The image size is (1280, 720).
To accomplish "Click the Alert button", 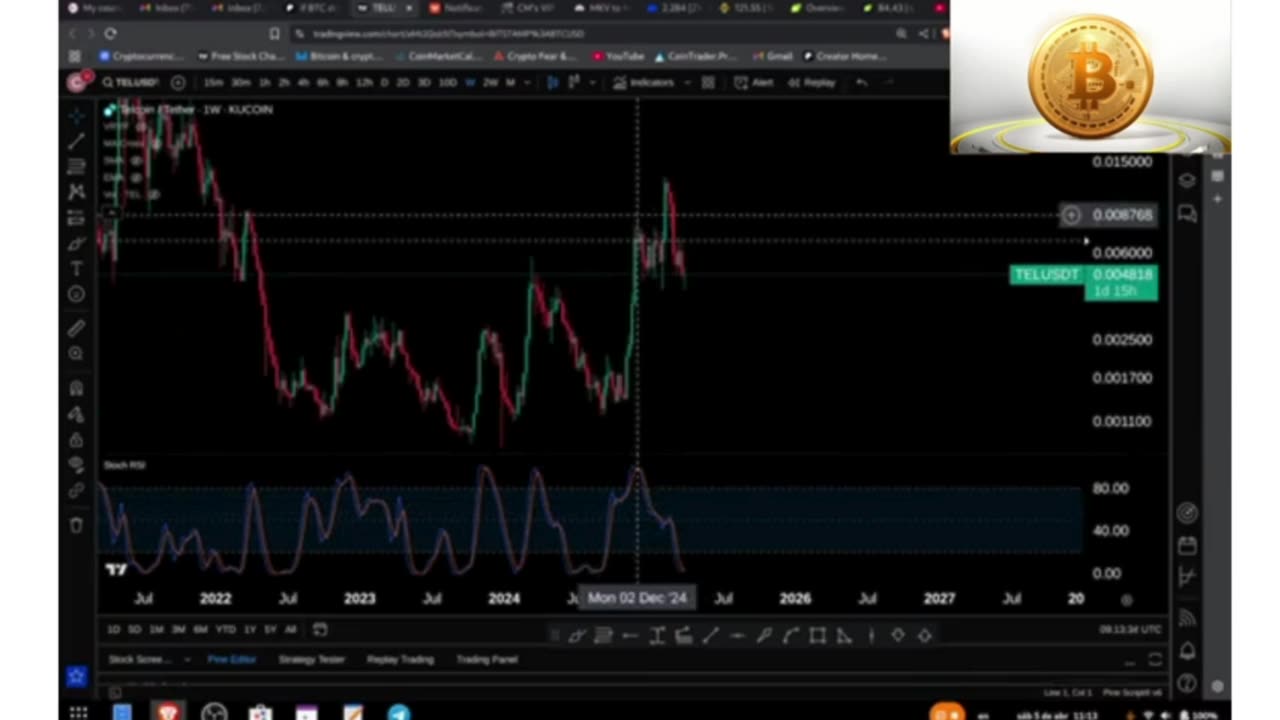I will click(x=754, y=82).
